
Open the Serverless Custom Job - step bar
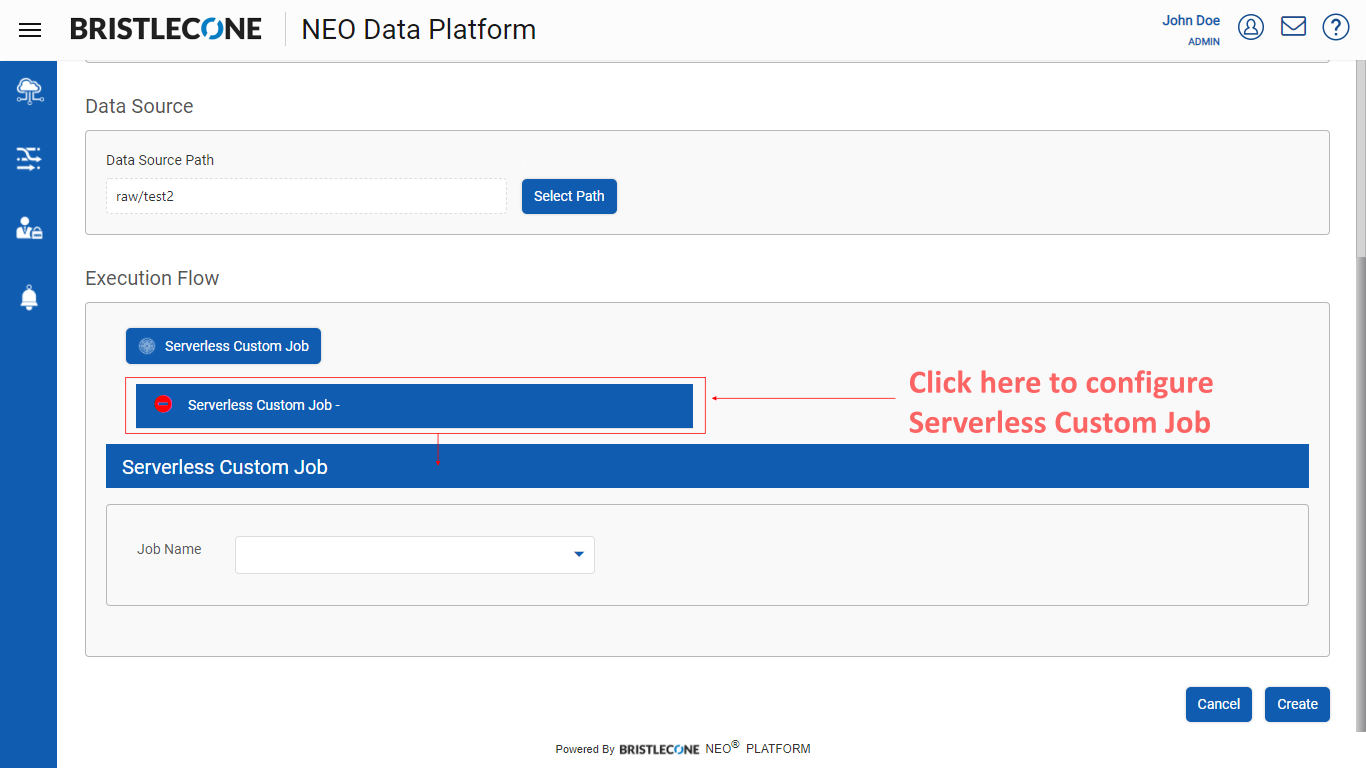coord(414,405)
